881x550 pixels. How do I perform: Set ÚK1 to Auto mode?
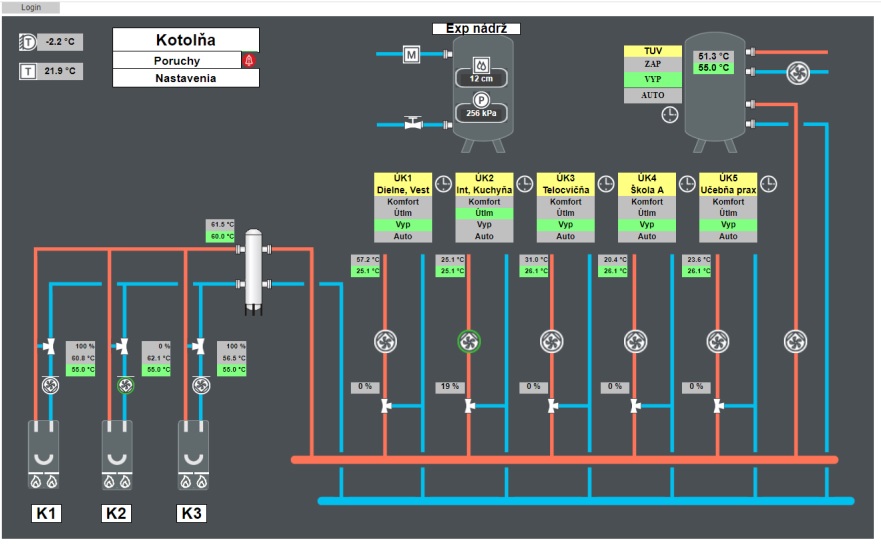(403, 237)
